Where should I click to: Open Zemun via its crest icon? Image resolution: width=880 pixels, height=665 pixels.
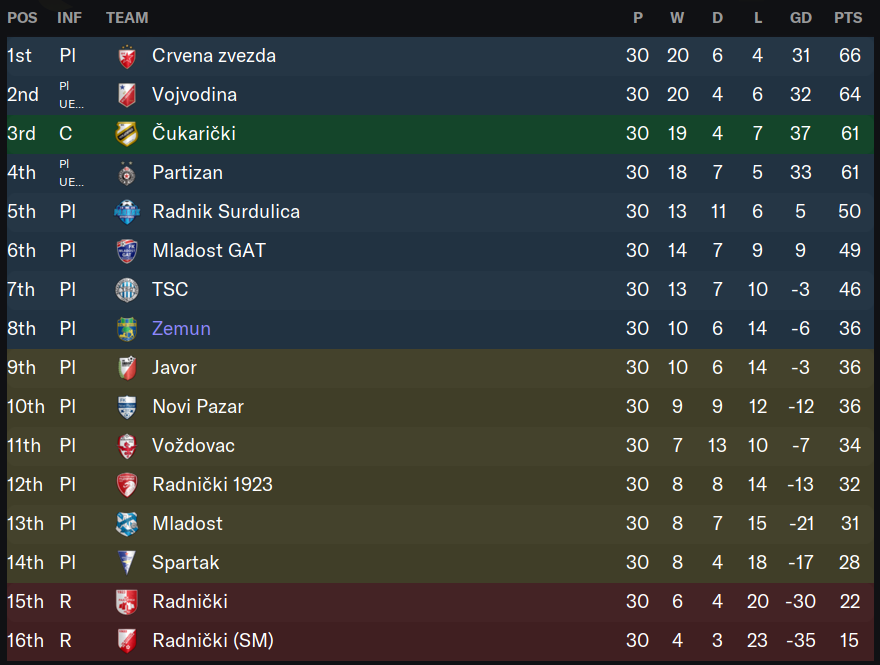127,329
